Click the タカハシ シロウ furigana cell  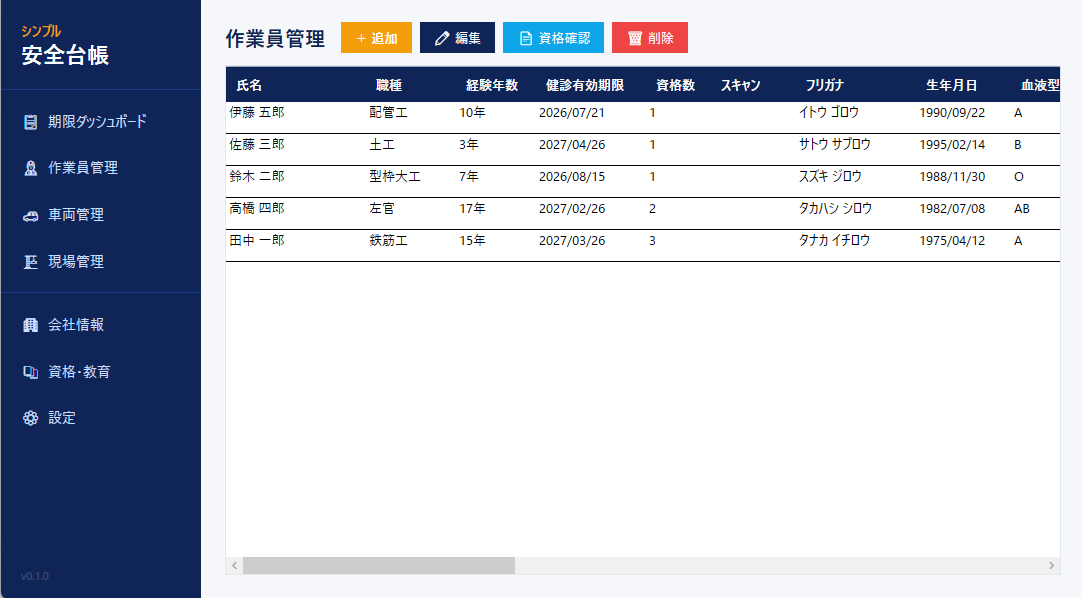point(836,208)
